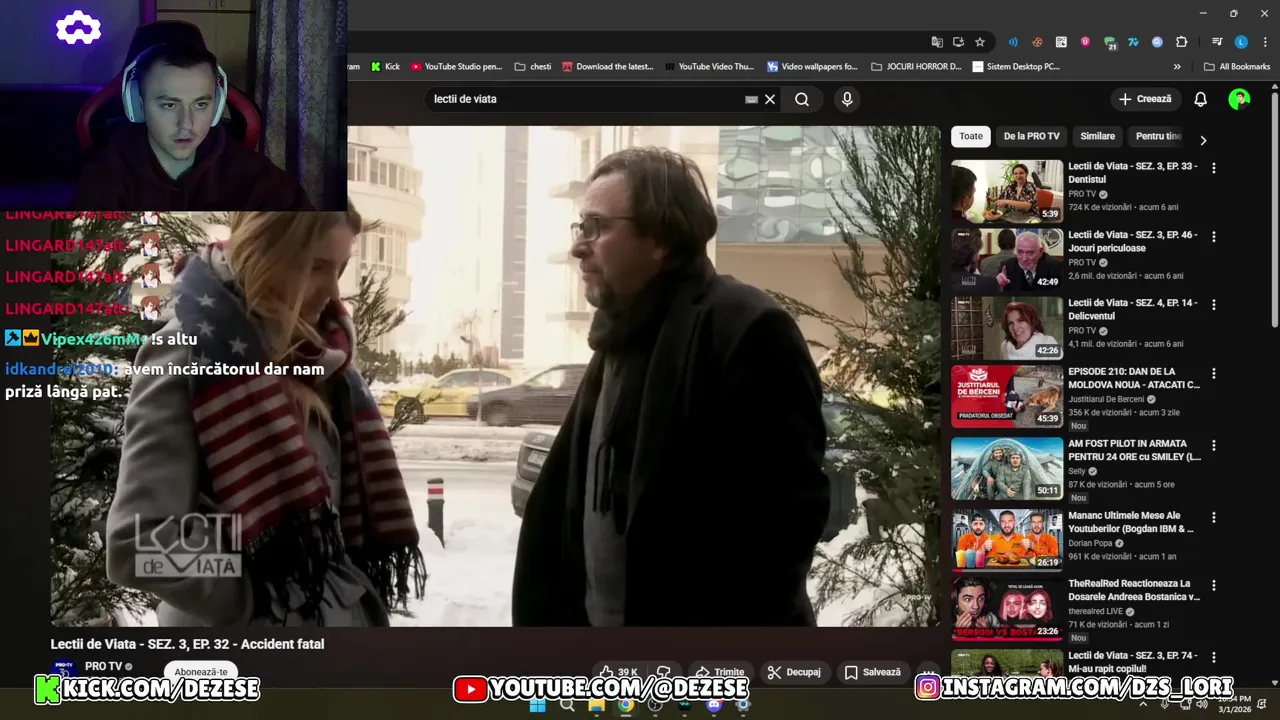Screen dimensions: 1280x720
Task: Show more filter chips with right arrow
Action: (1203, 140)
